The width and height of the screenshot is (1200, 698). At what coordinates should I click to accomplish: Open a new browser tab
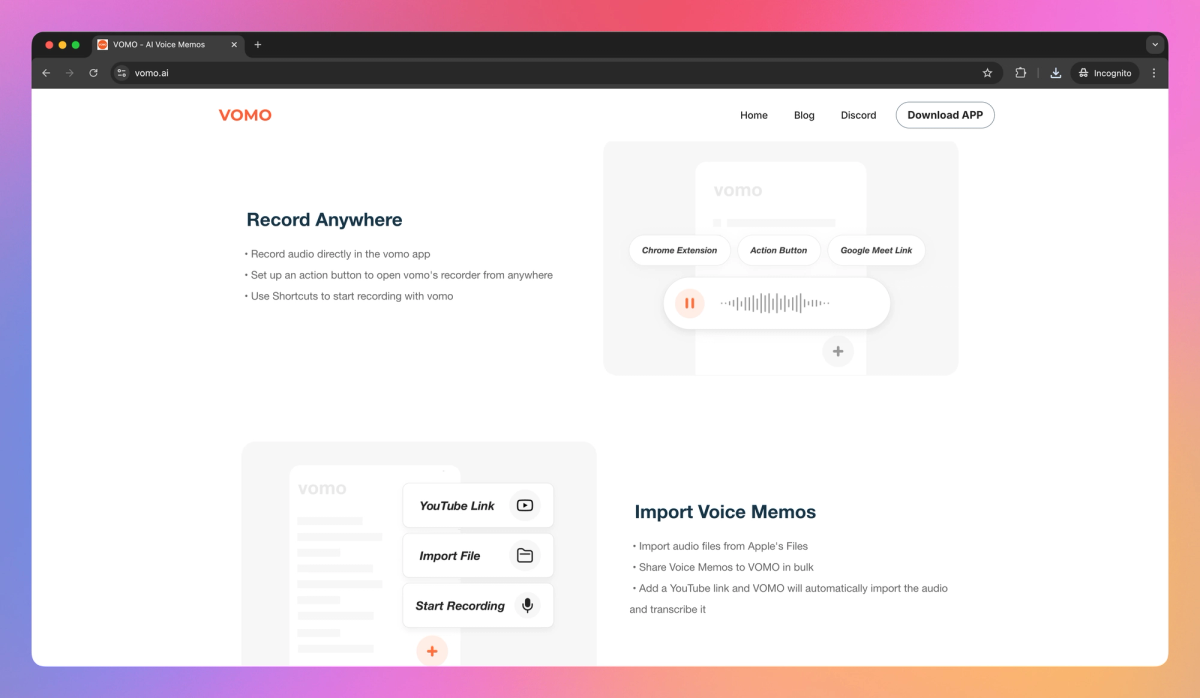[x=257, y=45]
